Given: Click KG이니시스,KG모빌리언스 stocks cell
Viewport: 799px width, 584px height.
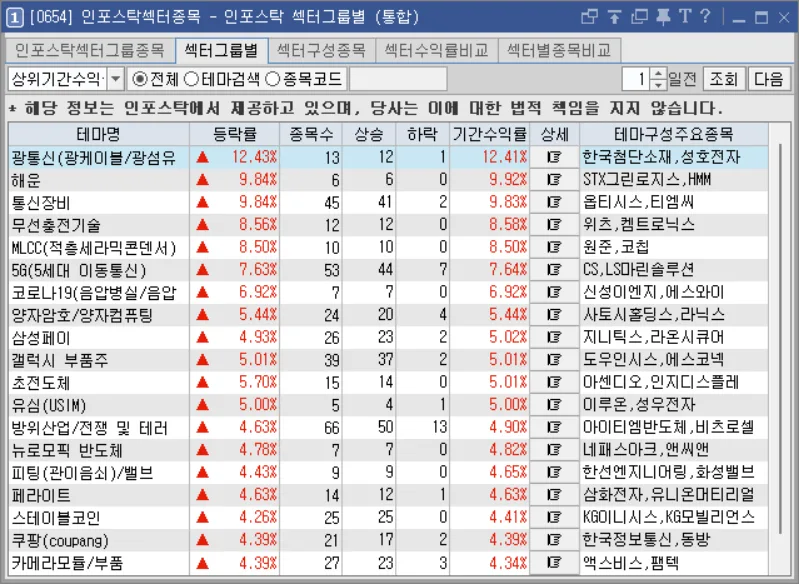Looking at the screenshot, I should (x=674, y=517).
